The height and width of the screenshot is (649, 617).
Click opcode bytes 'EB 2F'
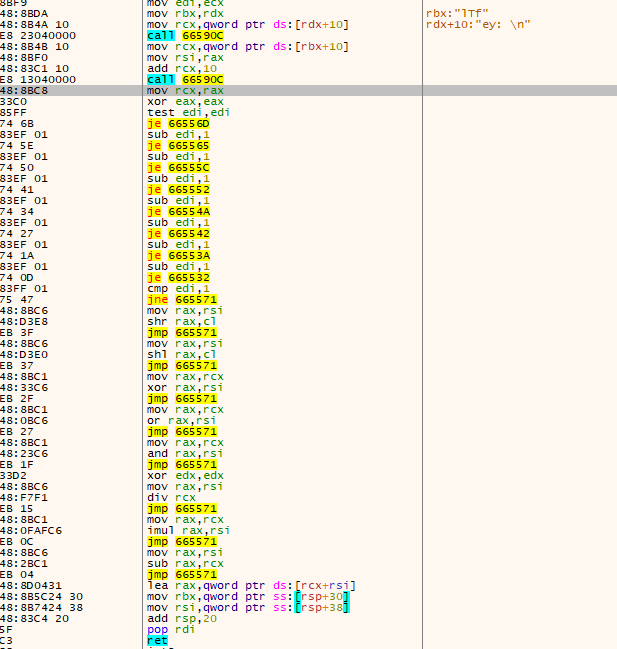coord(17,399)
